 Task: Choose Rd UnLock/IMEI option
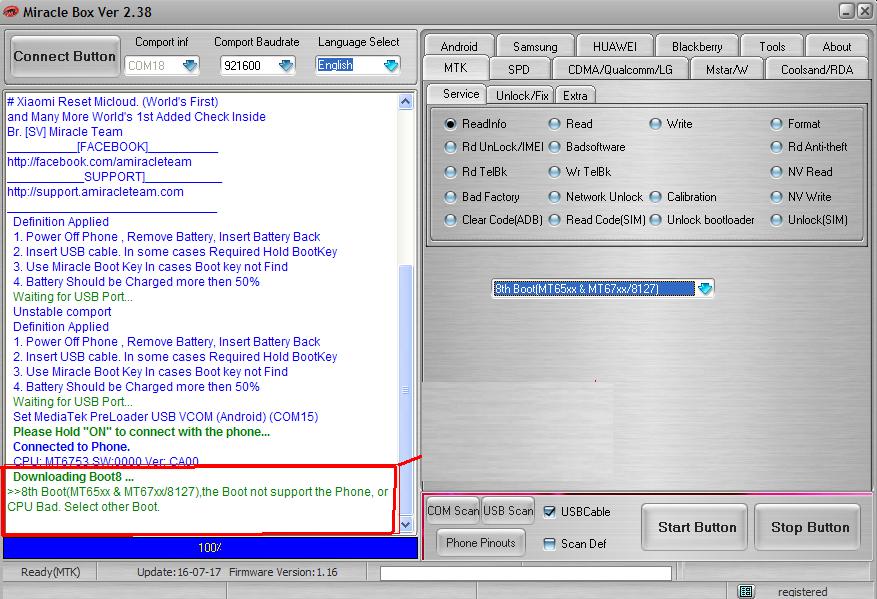coord(450,147)
